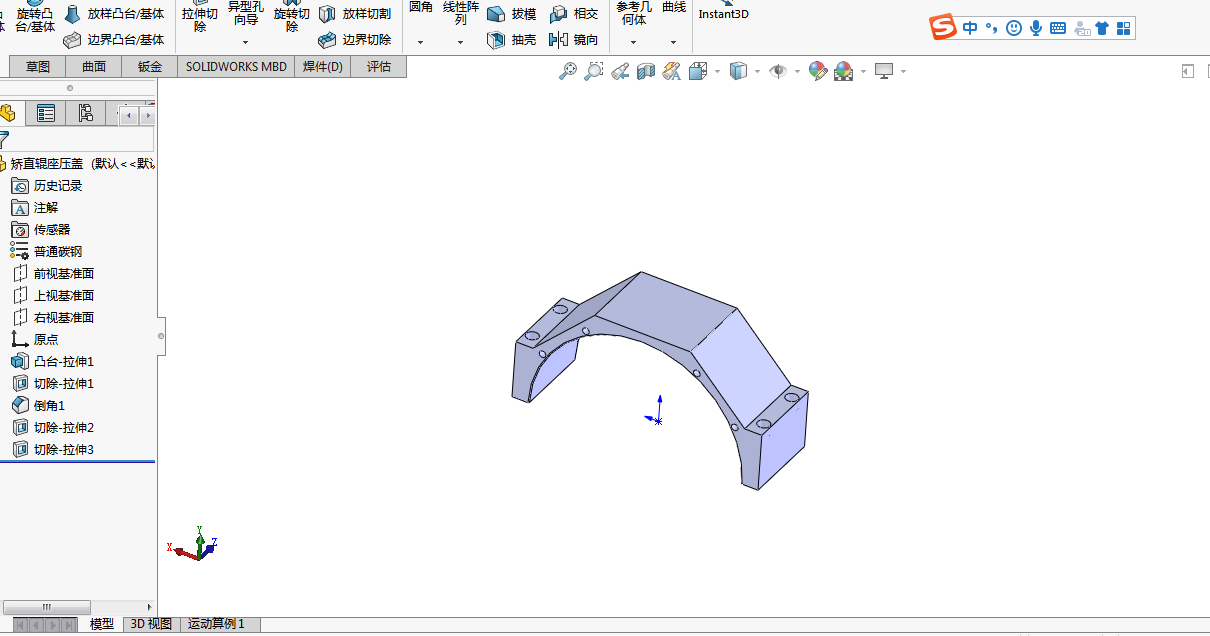Choose the 拔模 (Draft) tool
Viewport: 1210px width, 636px height.
(x=512, y=14)
